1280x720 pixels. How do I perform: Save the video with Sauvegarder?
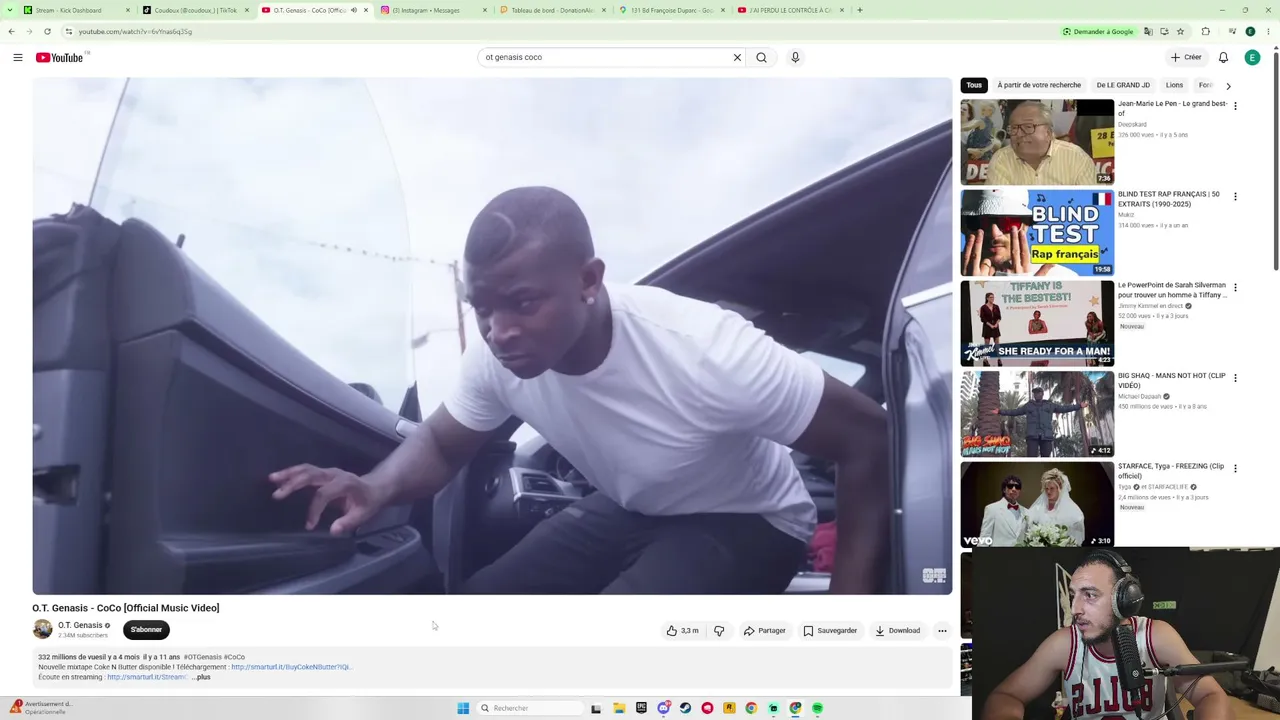(831, 631)
